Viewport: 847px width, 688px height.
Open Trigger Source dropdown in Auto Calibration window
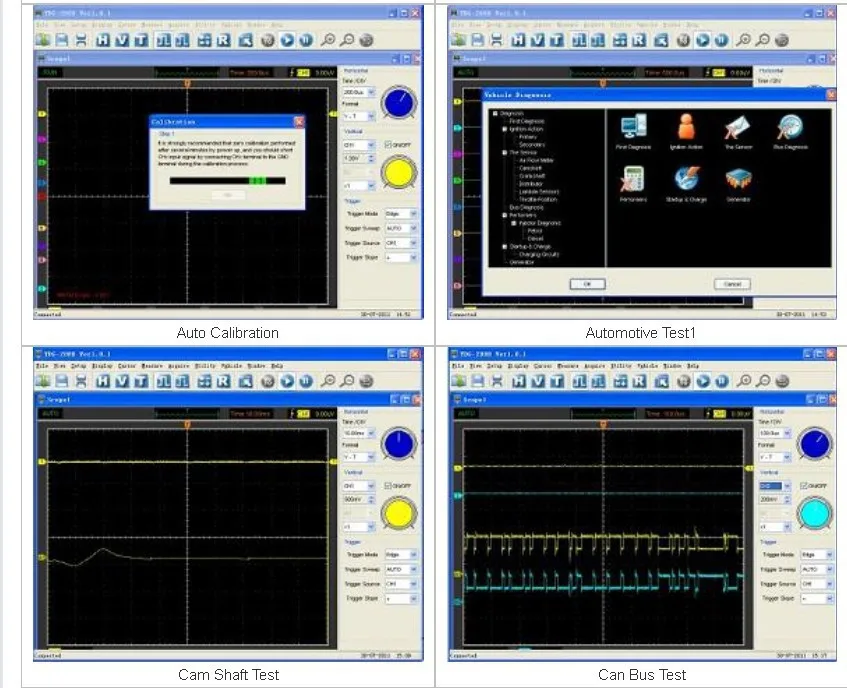[x=414, y=243]
